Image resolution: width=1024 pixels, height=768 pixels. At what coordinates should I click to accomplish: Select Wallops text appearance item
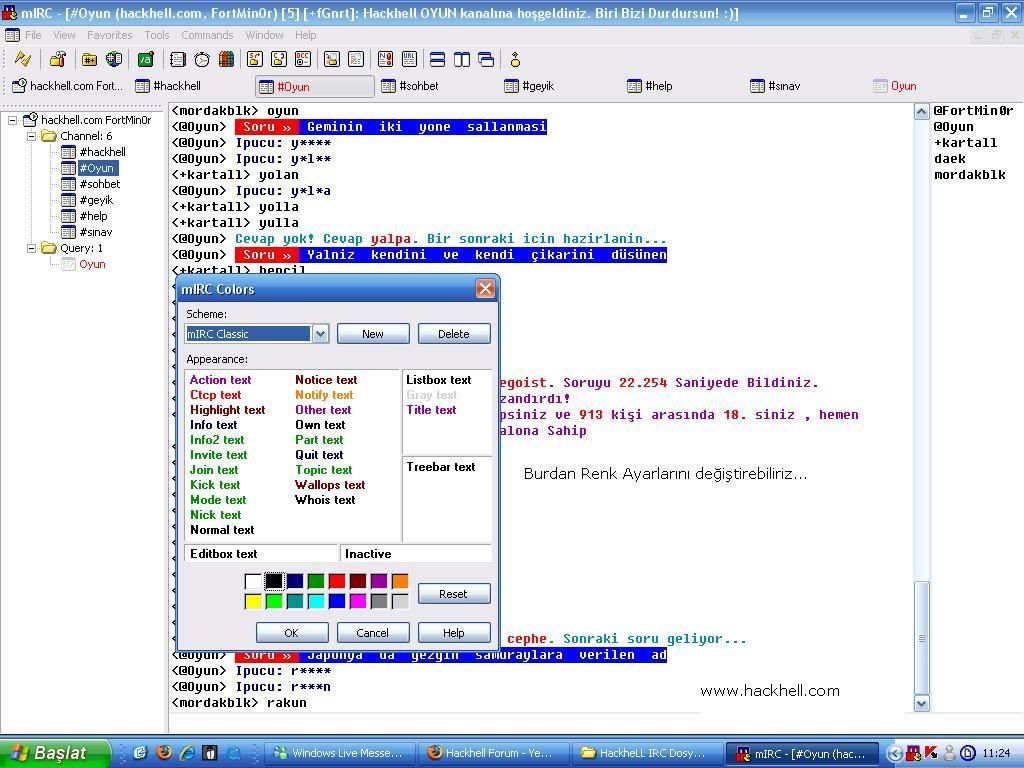coord(330,485)
